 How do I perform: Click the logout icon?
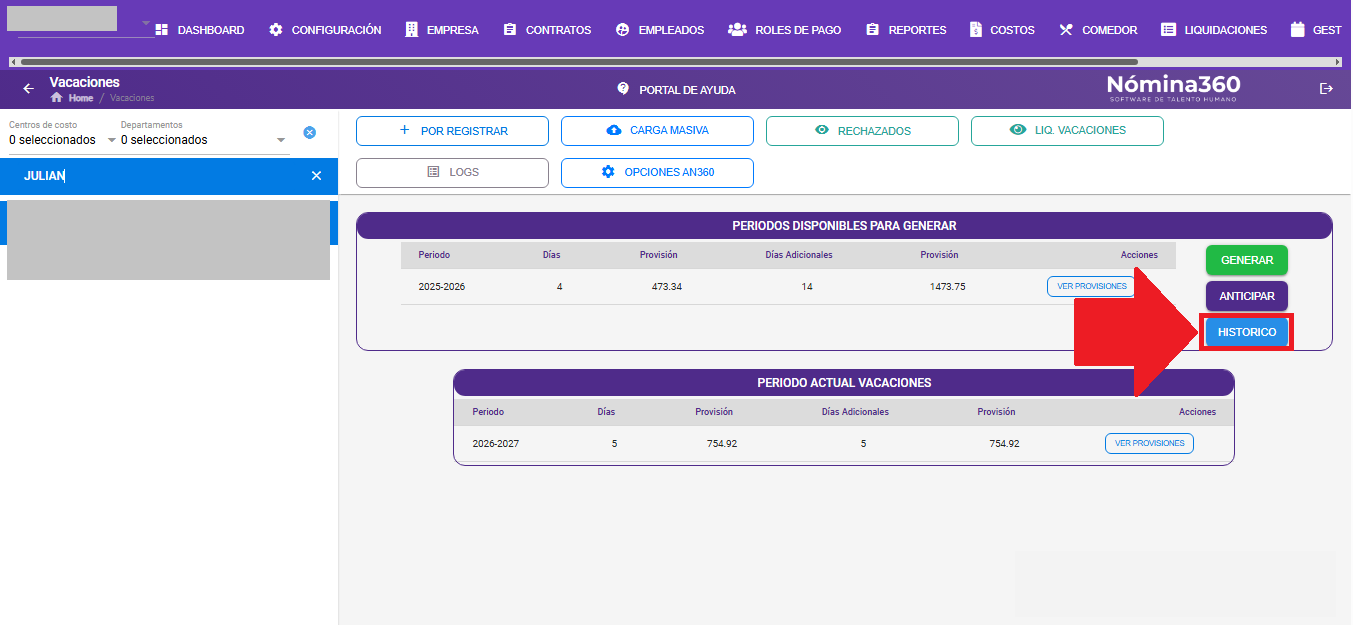point(1327,89)
